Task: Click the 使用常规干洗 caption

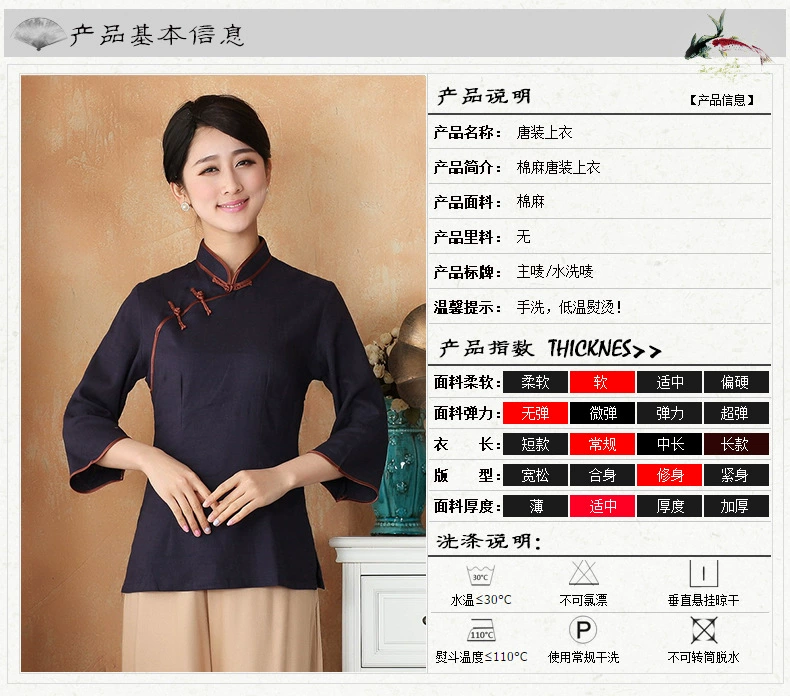Action: coord(583,657)
